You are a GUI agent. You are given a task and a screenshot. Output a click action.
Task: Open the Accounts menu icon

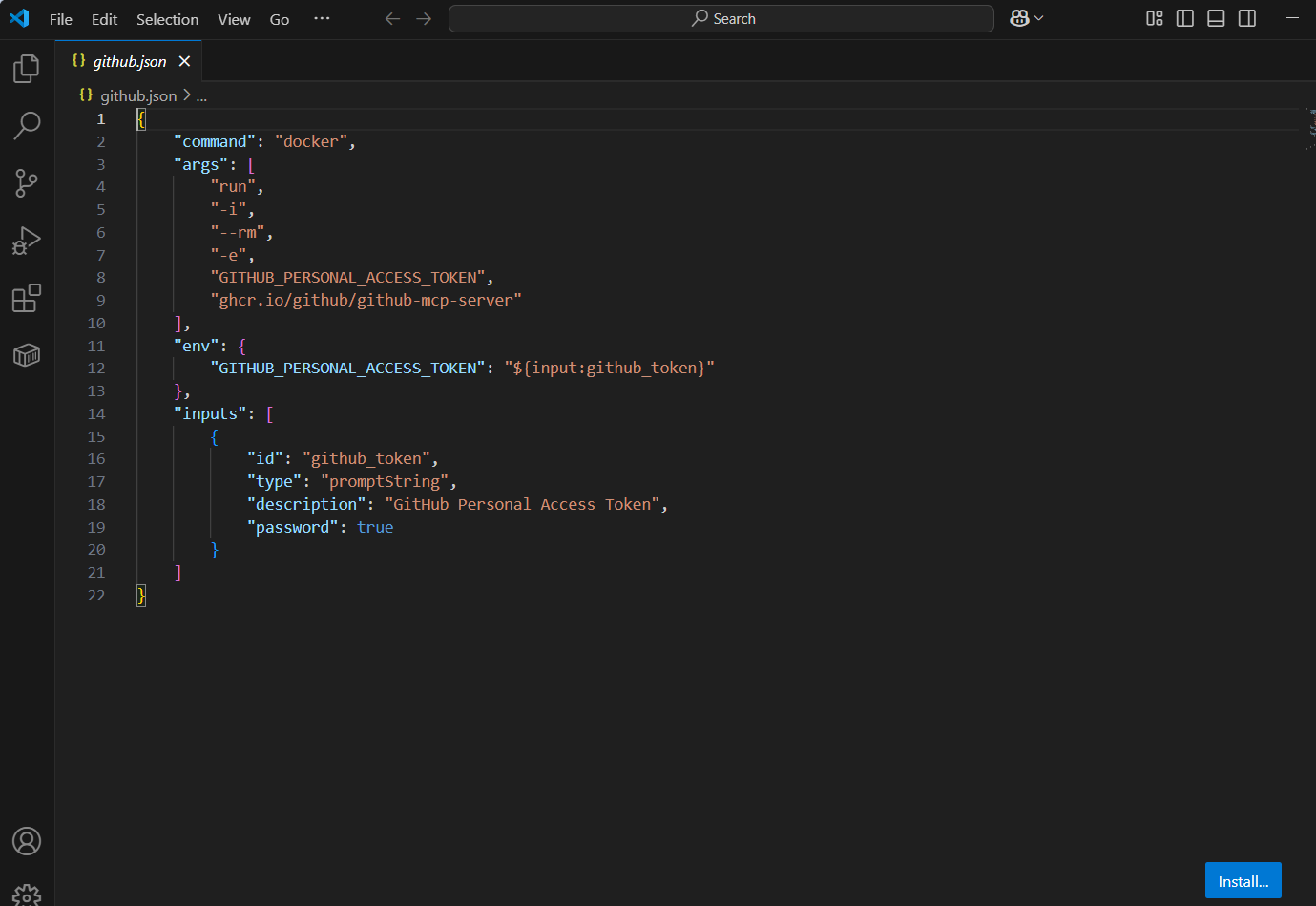click(x=27, y=841)
